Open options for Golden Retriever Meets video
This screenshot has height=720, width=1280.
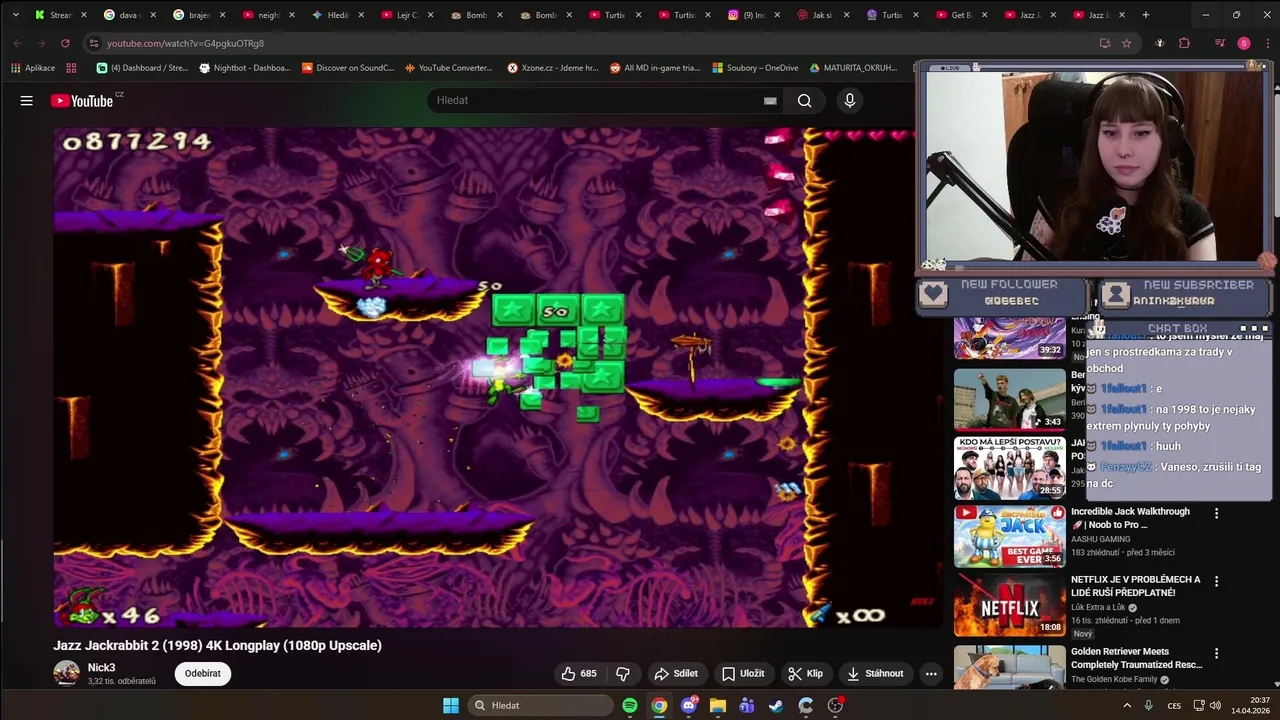(x=1216, y=653)
